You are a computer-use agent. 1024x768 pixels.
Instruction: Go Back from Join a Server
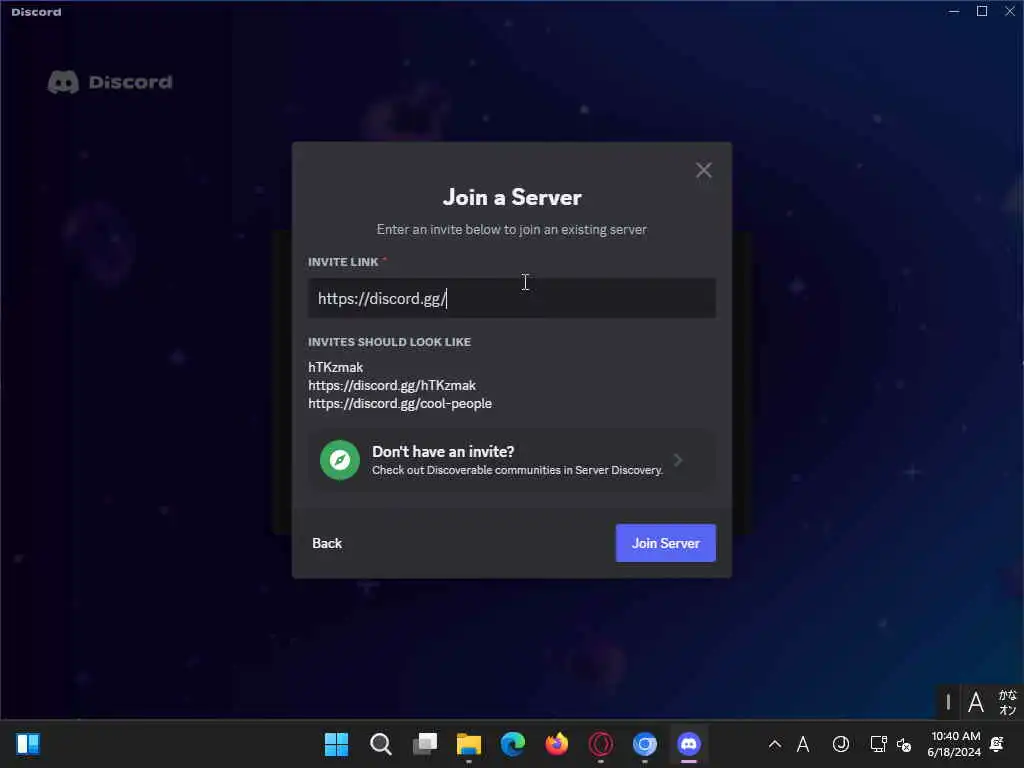[x=327, y=543]
